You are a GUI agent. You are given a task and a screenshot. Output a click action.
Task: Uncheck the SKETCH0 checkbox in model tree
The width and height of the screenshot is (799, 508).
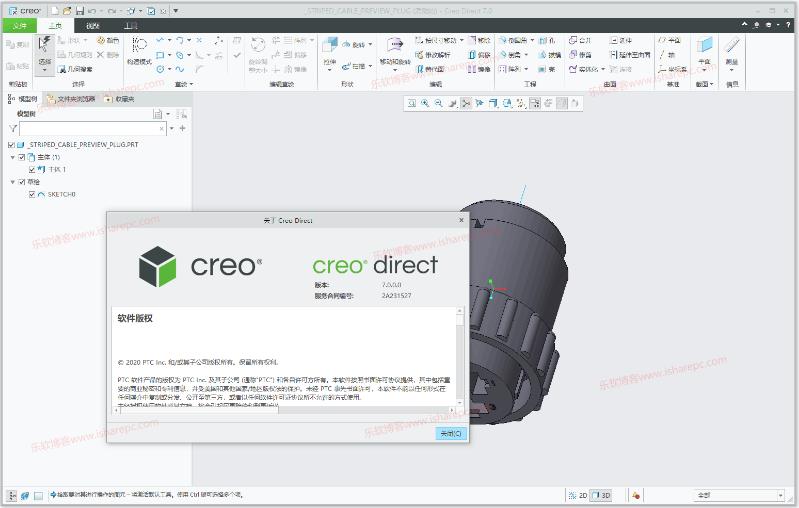pos(32,194)
